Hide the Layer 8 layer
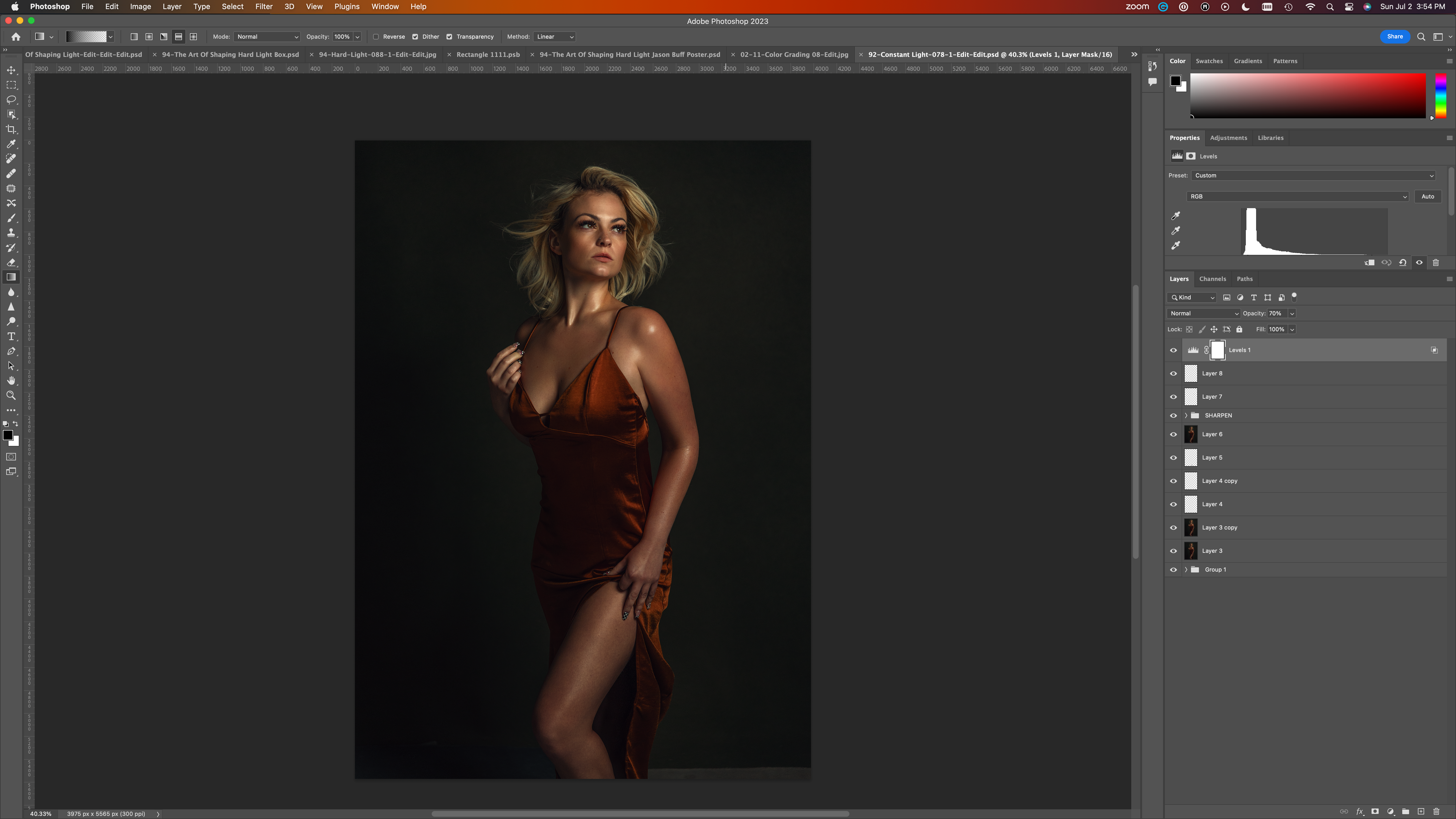Screen dimensions: 1456x819 (x=1173, y=374)
